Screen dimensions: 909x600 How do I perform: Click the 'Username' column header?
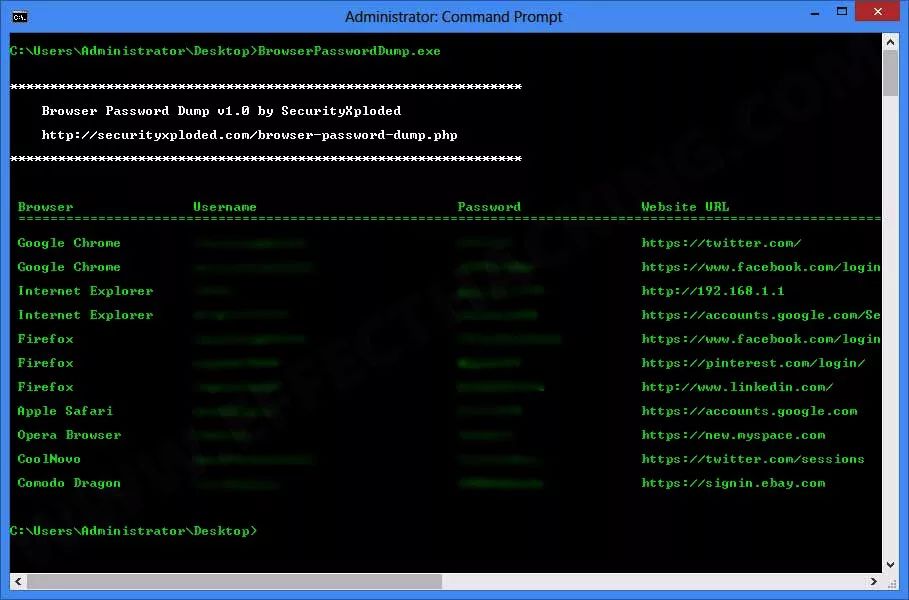tap(224, 207)
